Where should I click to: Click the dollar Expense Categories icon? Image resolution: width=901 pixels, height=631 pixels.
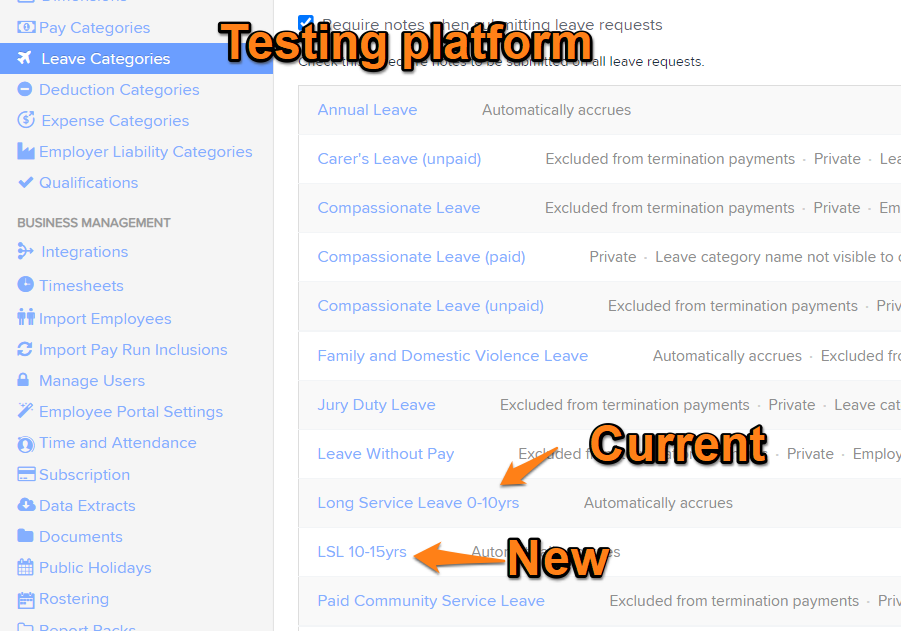[26, 120]
